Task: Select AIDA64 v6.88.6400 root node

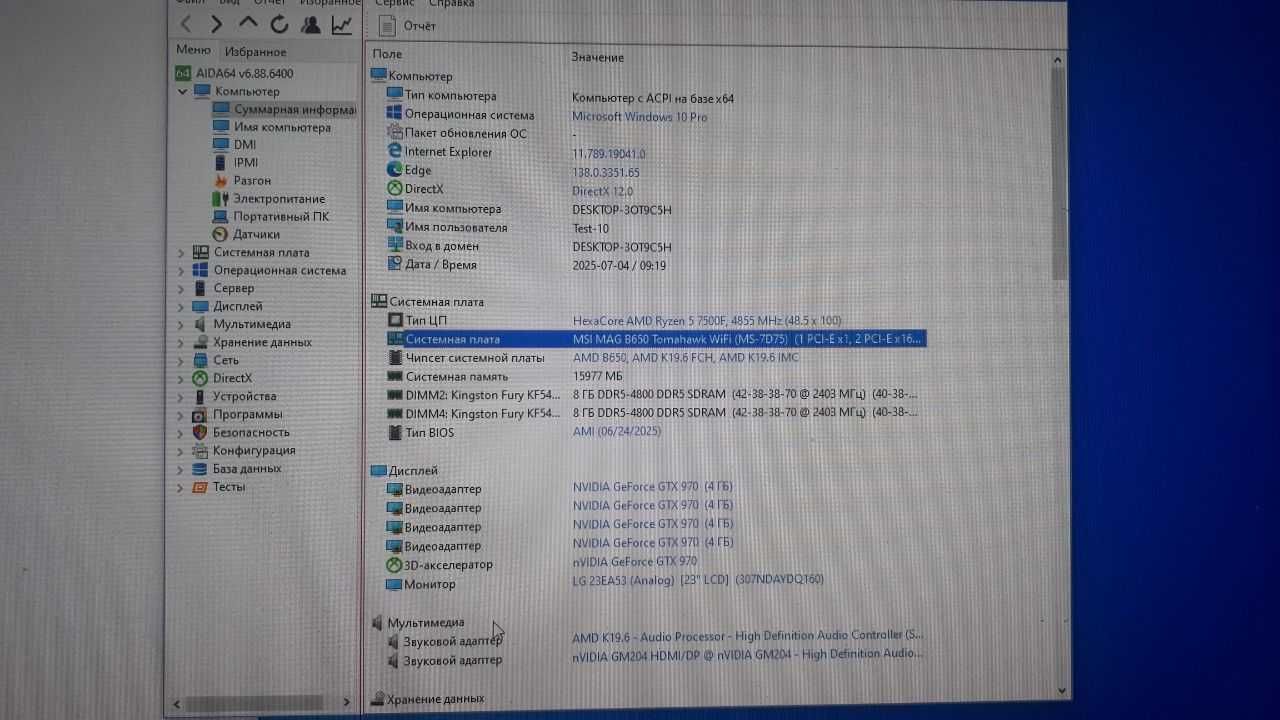Action: point(235,73)
